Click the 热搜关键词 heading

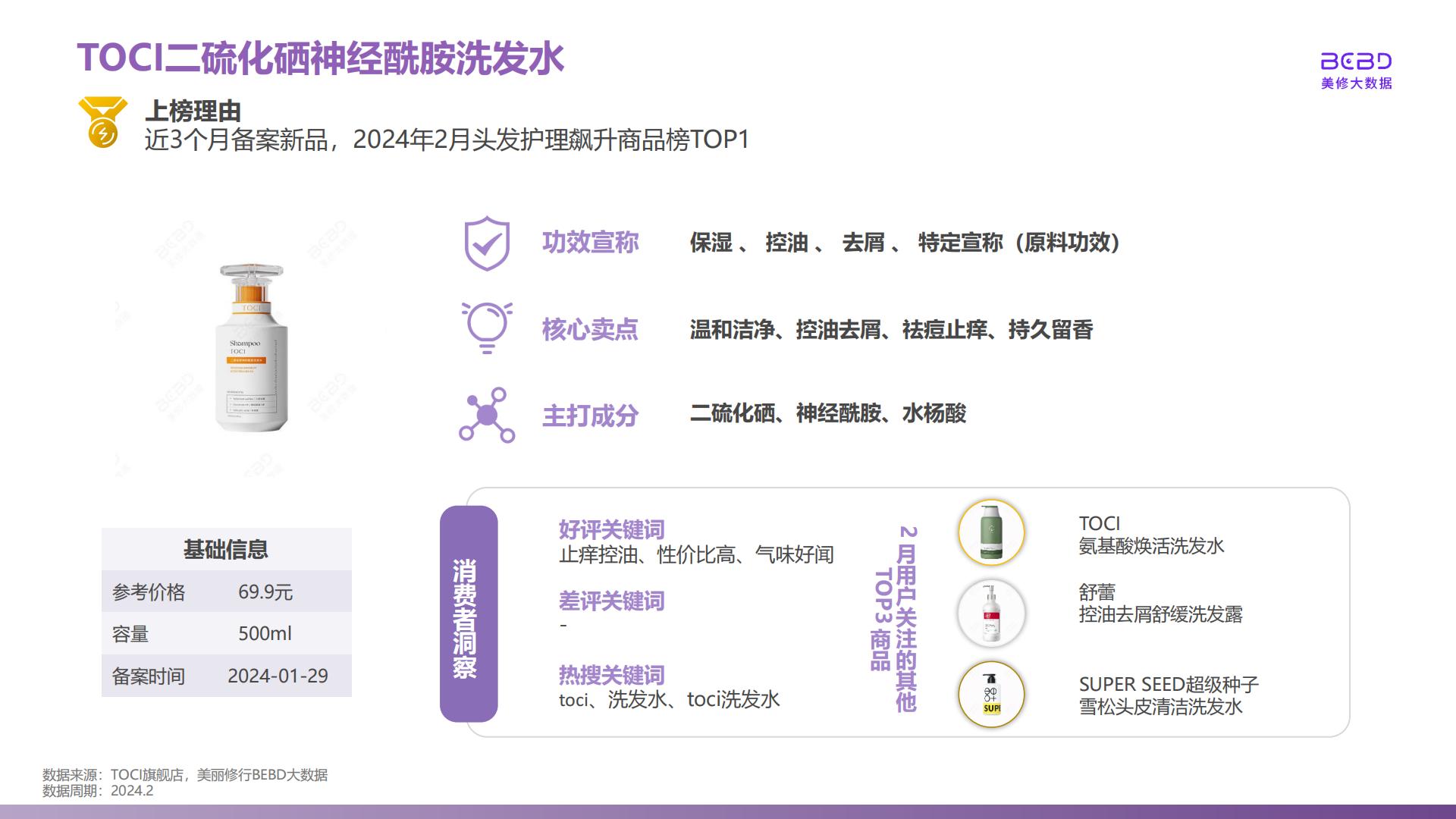click(611, 675)
